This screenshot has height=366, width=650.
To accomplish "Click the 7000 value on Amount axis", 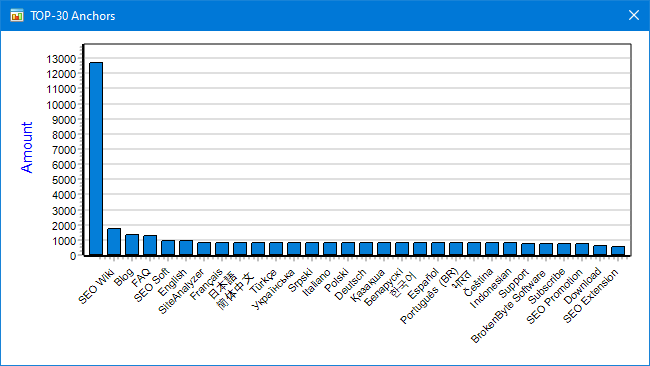I will coord(64,150).
